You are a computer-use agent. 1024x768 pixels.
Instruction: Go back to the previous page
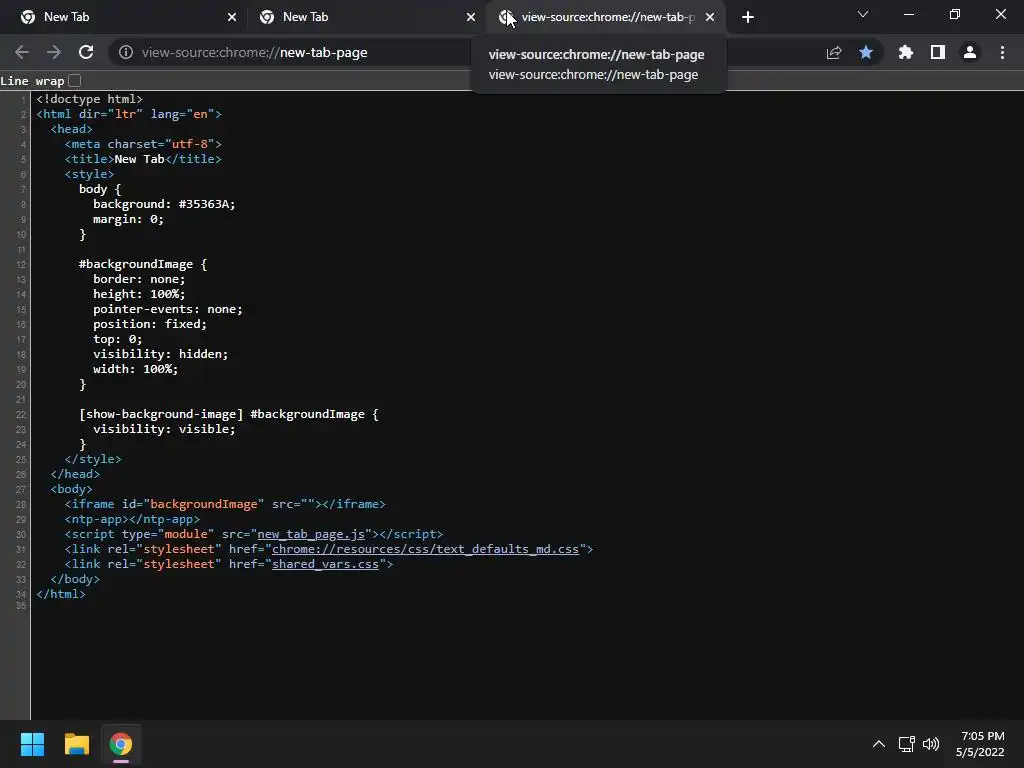point(22,52)
